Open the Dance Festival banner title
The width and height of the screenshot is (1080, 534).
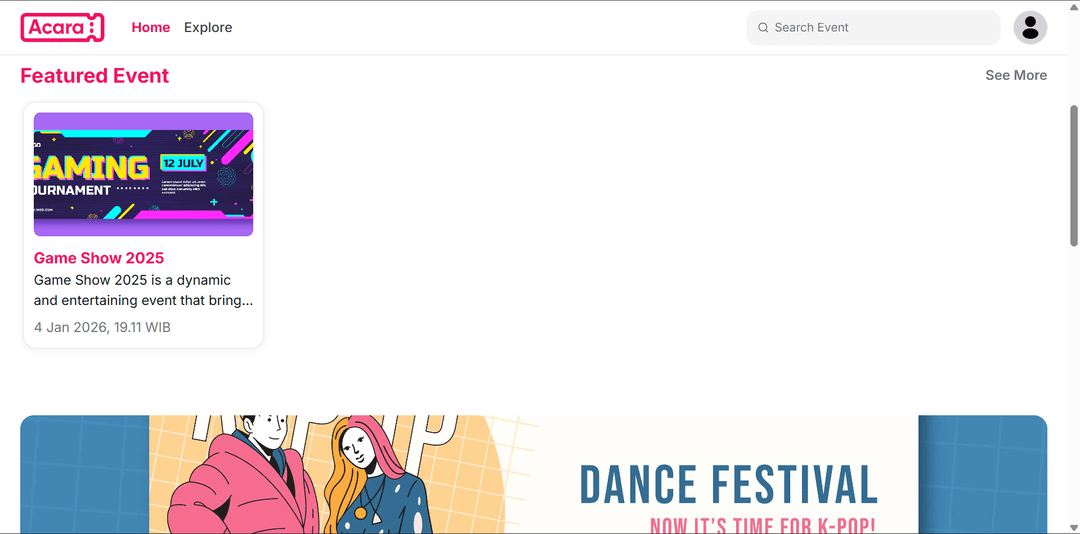click(x=728, y=485)
